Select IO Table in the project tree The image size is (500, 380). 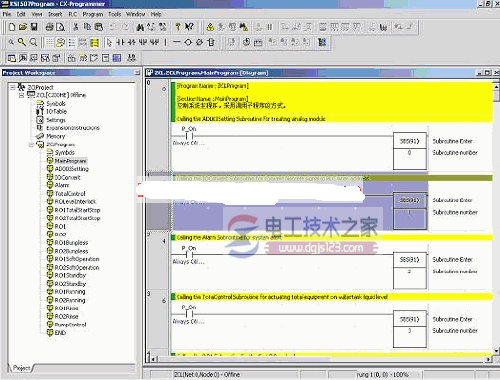click(56, 112)
